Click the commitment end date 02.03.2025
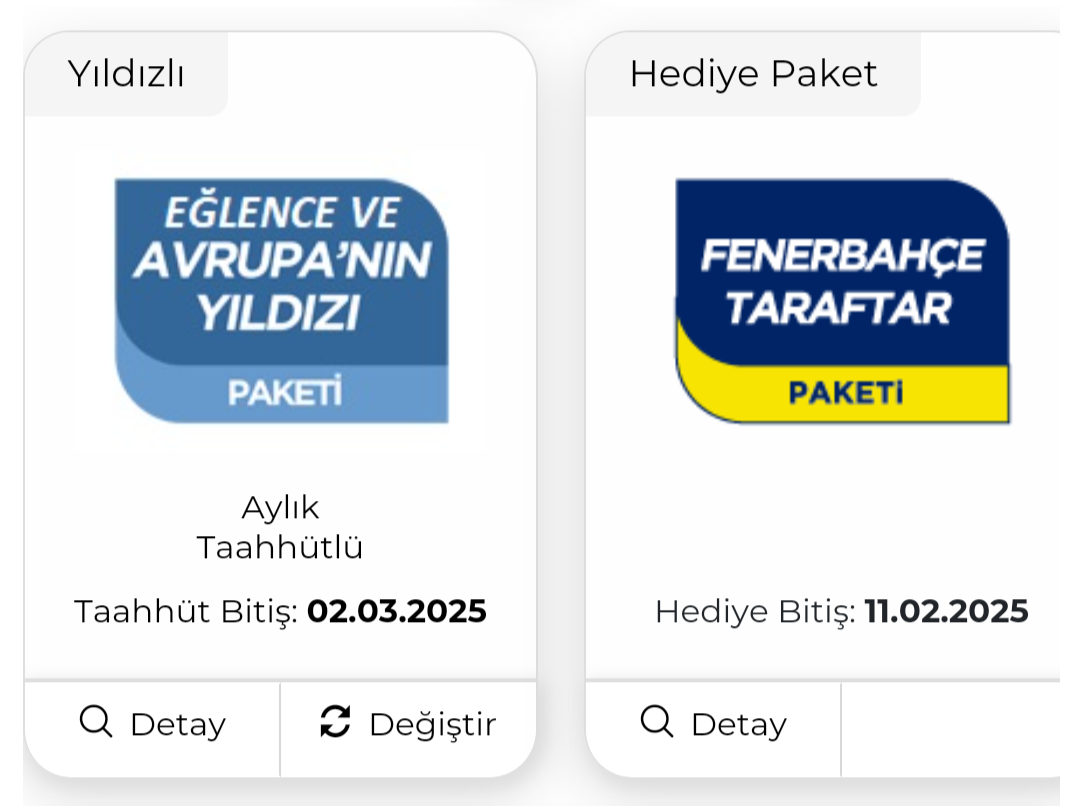 396,611
